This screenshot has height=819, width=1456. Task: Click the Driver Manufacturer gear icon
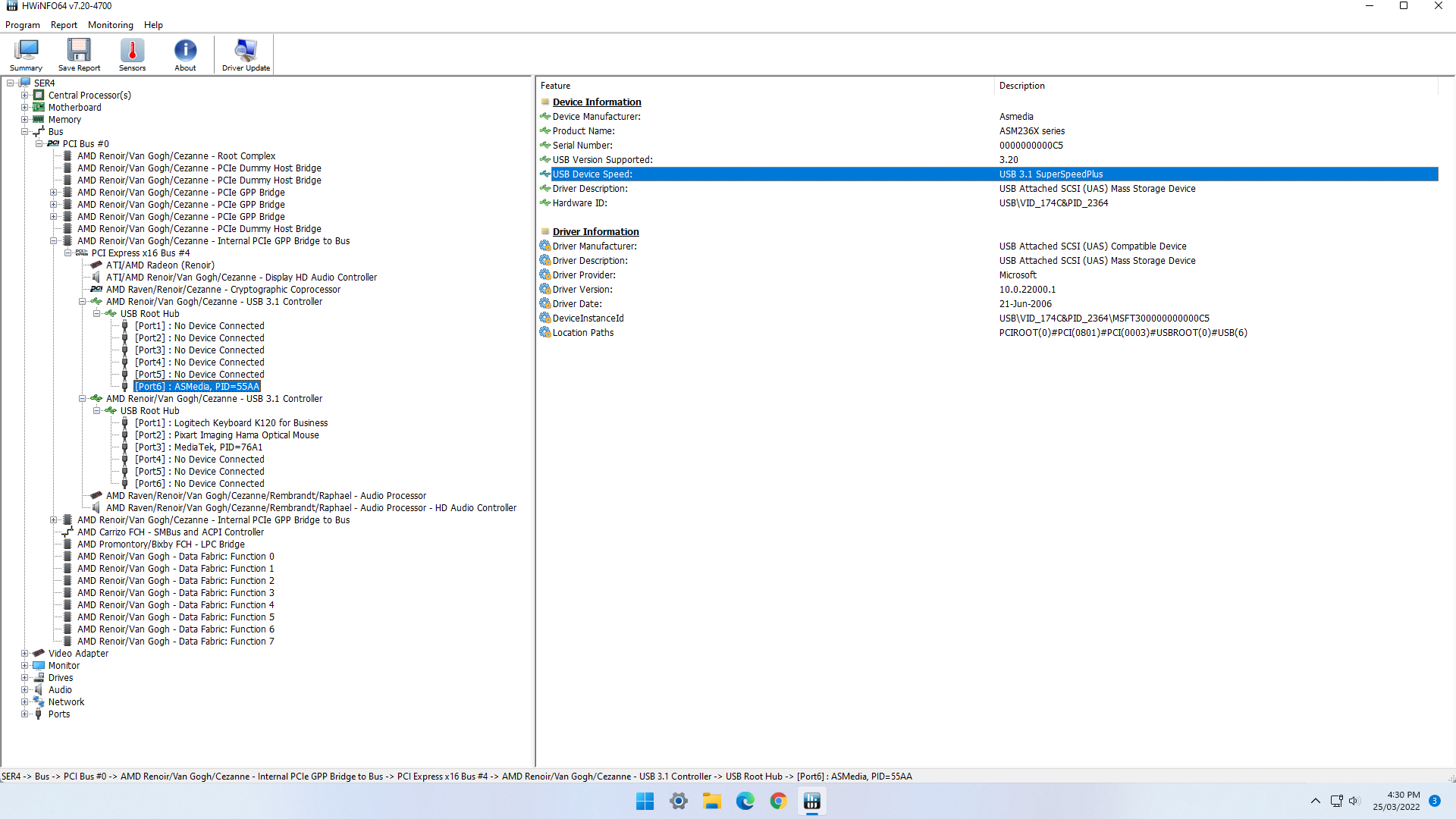click(544, 246)
